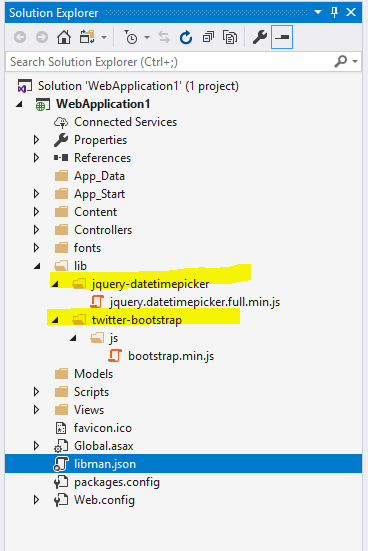Open Properties wrench icon in toolbar

tap(260, 37)
